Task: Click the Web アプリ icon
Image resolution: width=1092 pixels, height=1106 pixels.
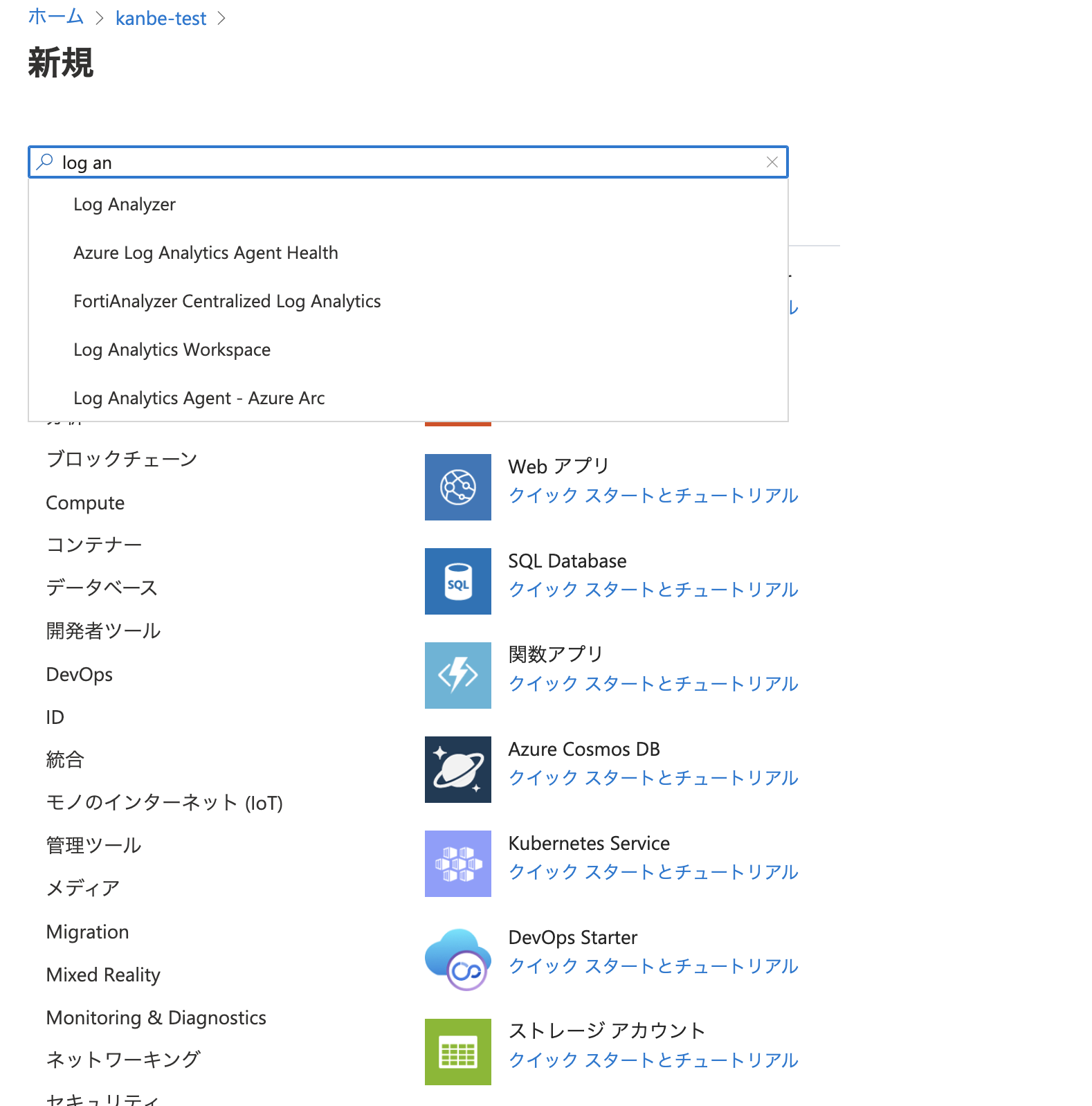Action: [x=458, y=487]
